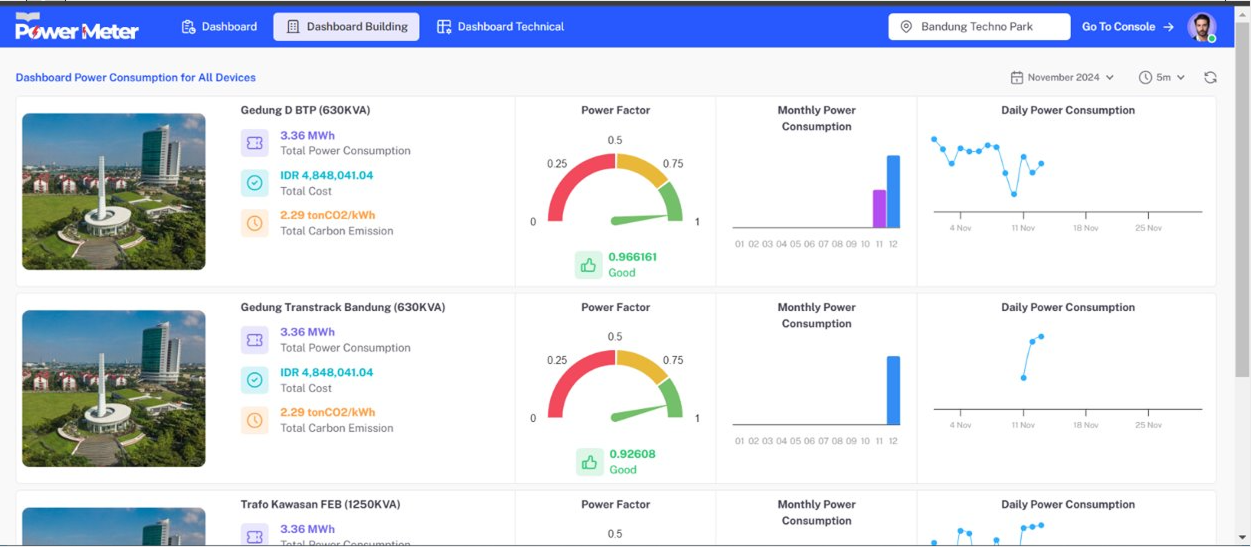Viewport: 1251px width, 547px height.
Task: Click chevron next to November 2024
Action: (x=1110, y=77)
